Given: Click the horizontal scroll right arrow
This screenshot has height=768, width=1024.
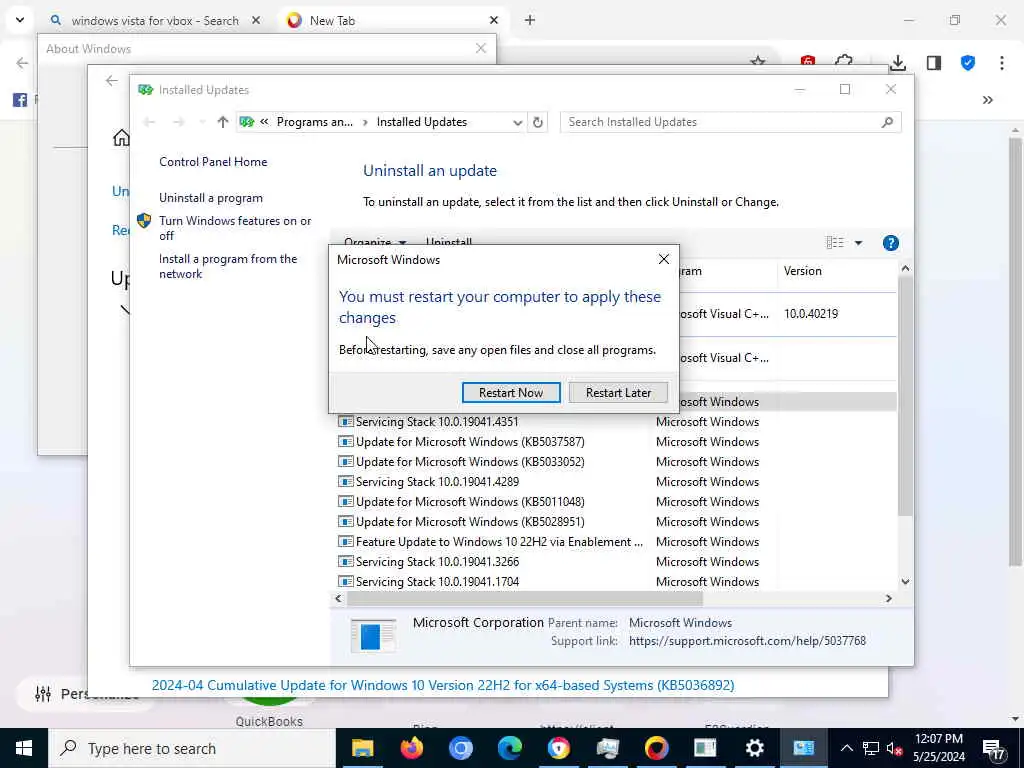Looking at the screenshot, I should [x=889, y=598].
